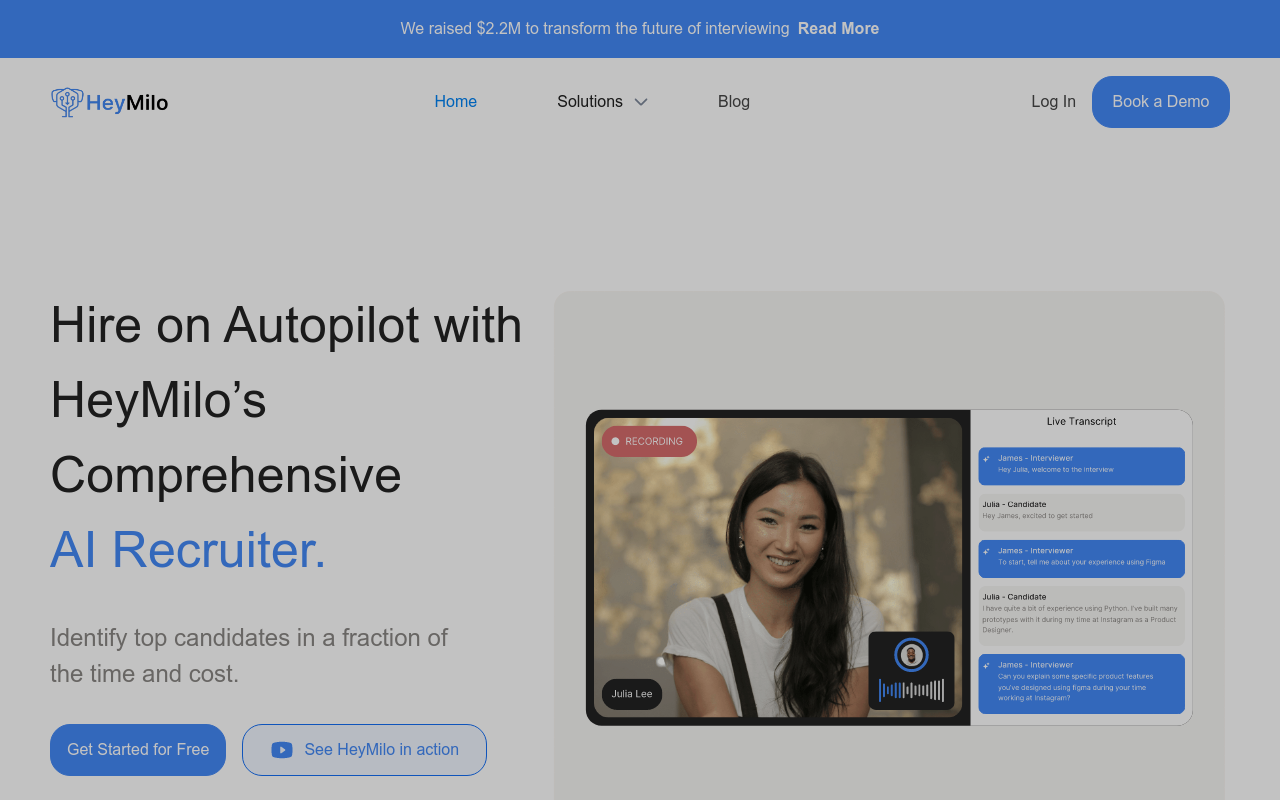Click the message about experience using Figma
This screenshot has width=1280, height=800.
point(1082,559)
